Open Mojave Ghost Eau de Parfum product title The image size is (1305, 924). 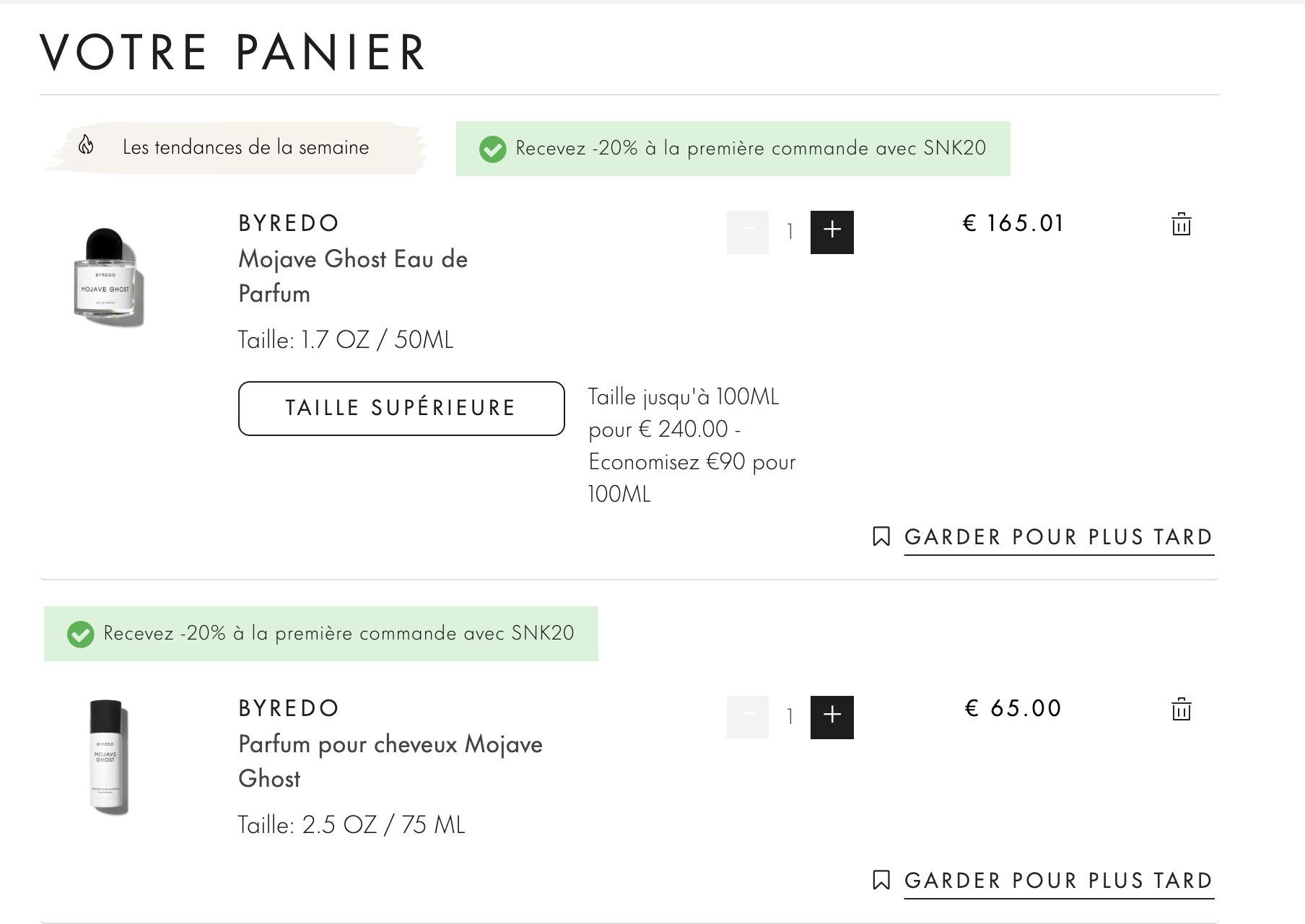pyautogui.click(x=353, y=276)
